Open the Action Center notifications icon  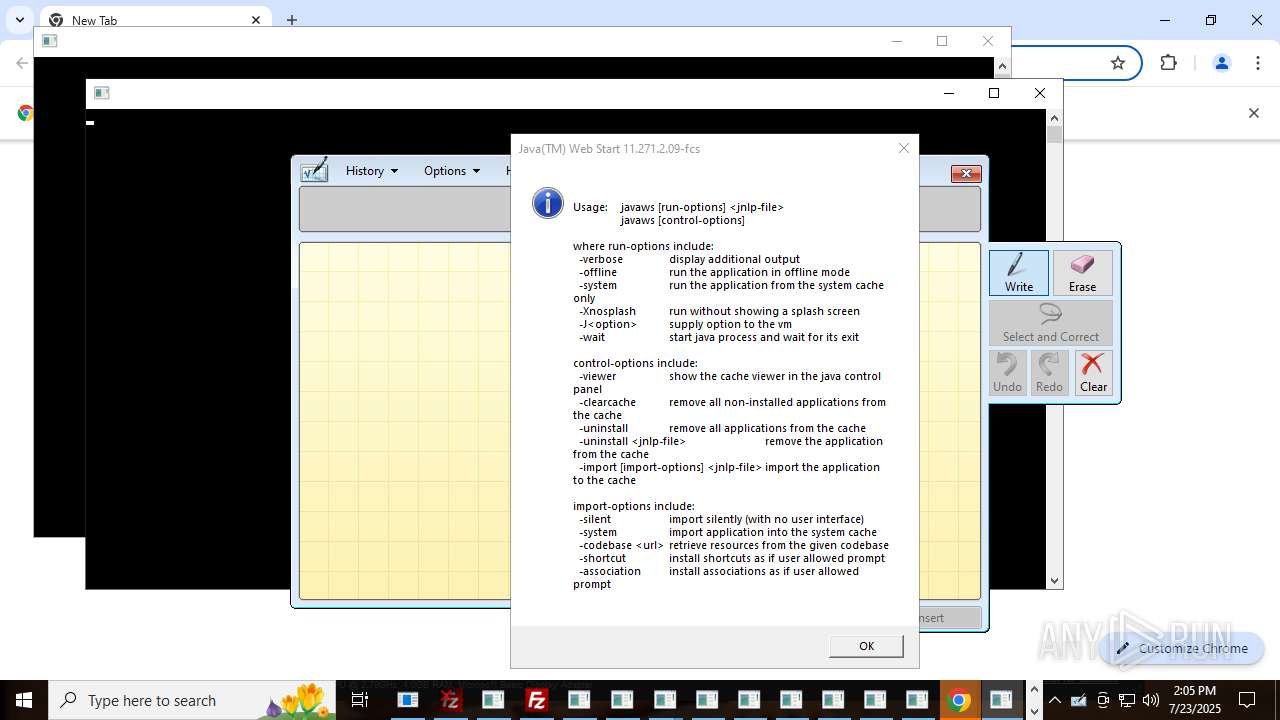click(x=1247, y=700)
